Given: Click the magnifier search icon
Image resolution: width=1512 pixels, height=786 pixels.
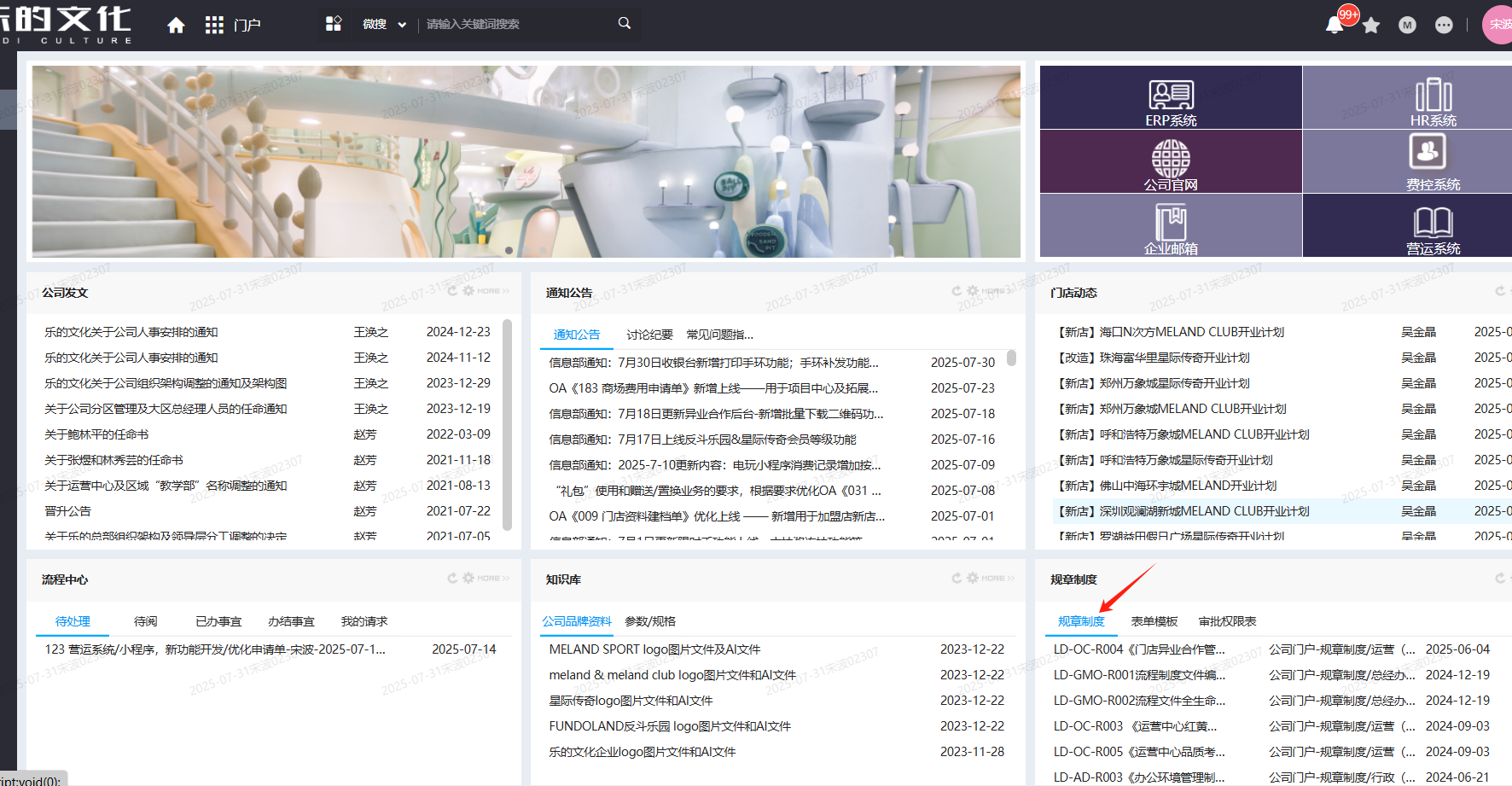Looking at the screenshot, I should tap(625, 23).
